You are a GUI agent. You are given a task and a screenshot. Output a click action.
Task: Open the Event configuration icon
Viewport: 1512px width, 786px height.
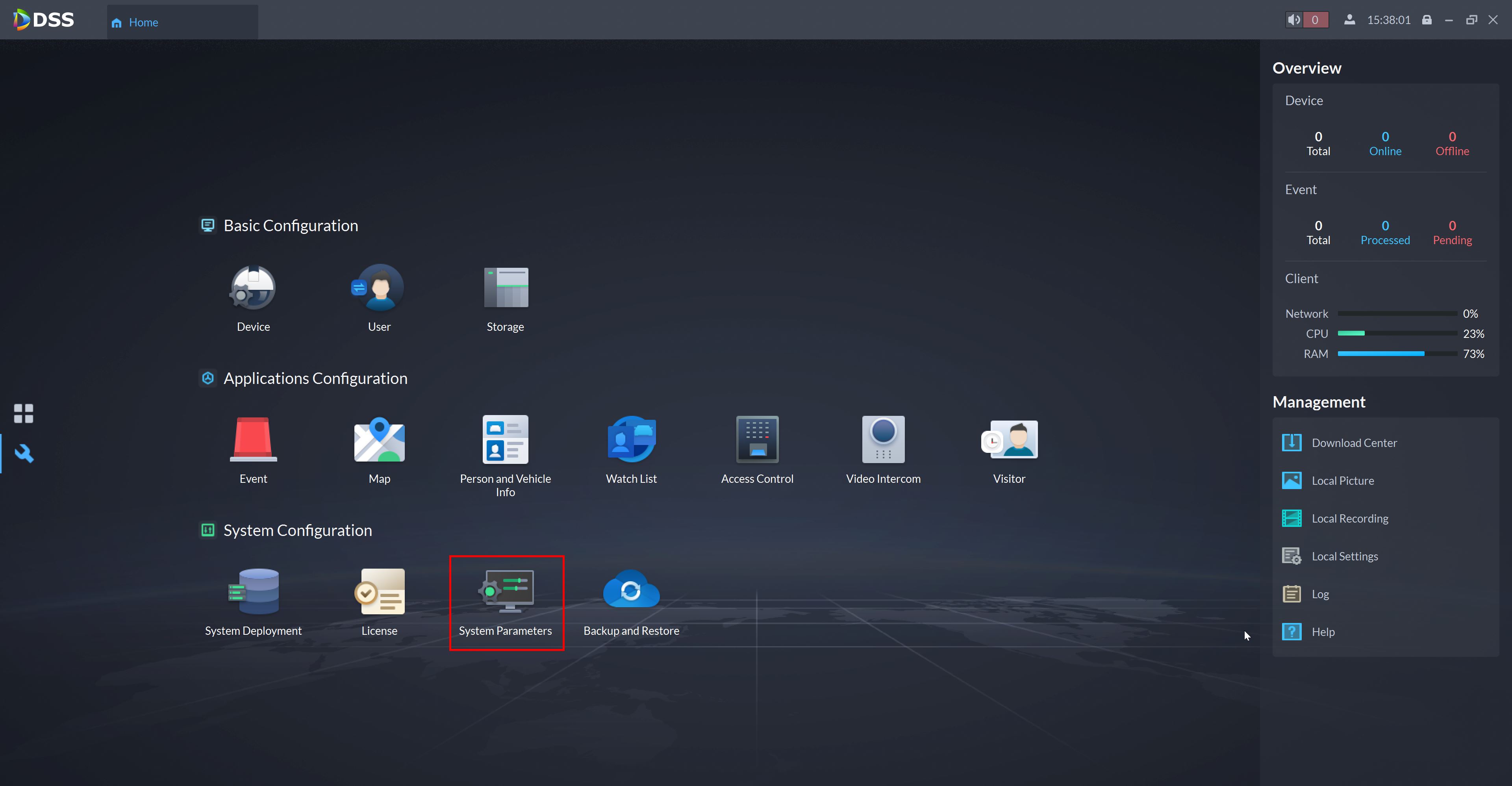253,440
